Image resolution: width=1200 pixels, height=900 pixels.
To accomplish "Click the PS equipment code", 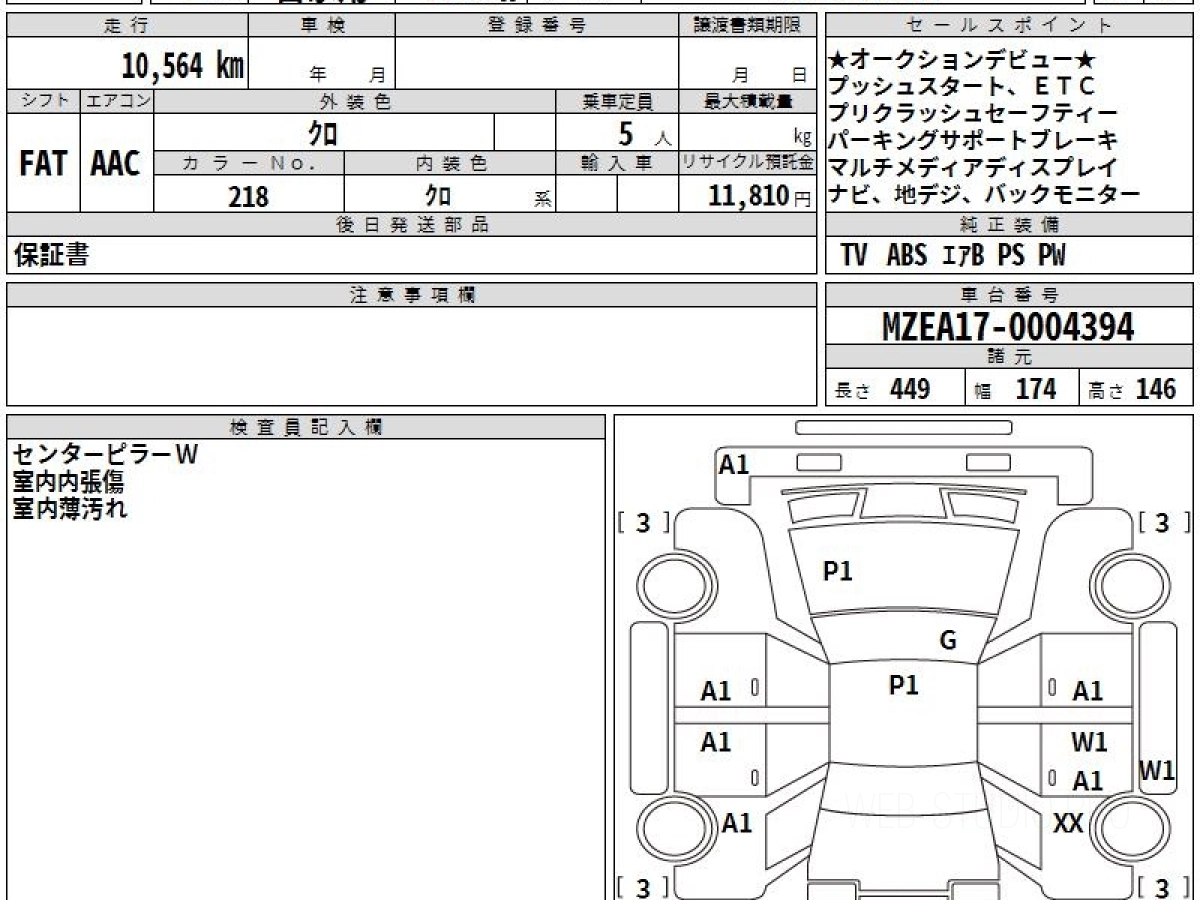I will click(1011, 256).
